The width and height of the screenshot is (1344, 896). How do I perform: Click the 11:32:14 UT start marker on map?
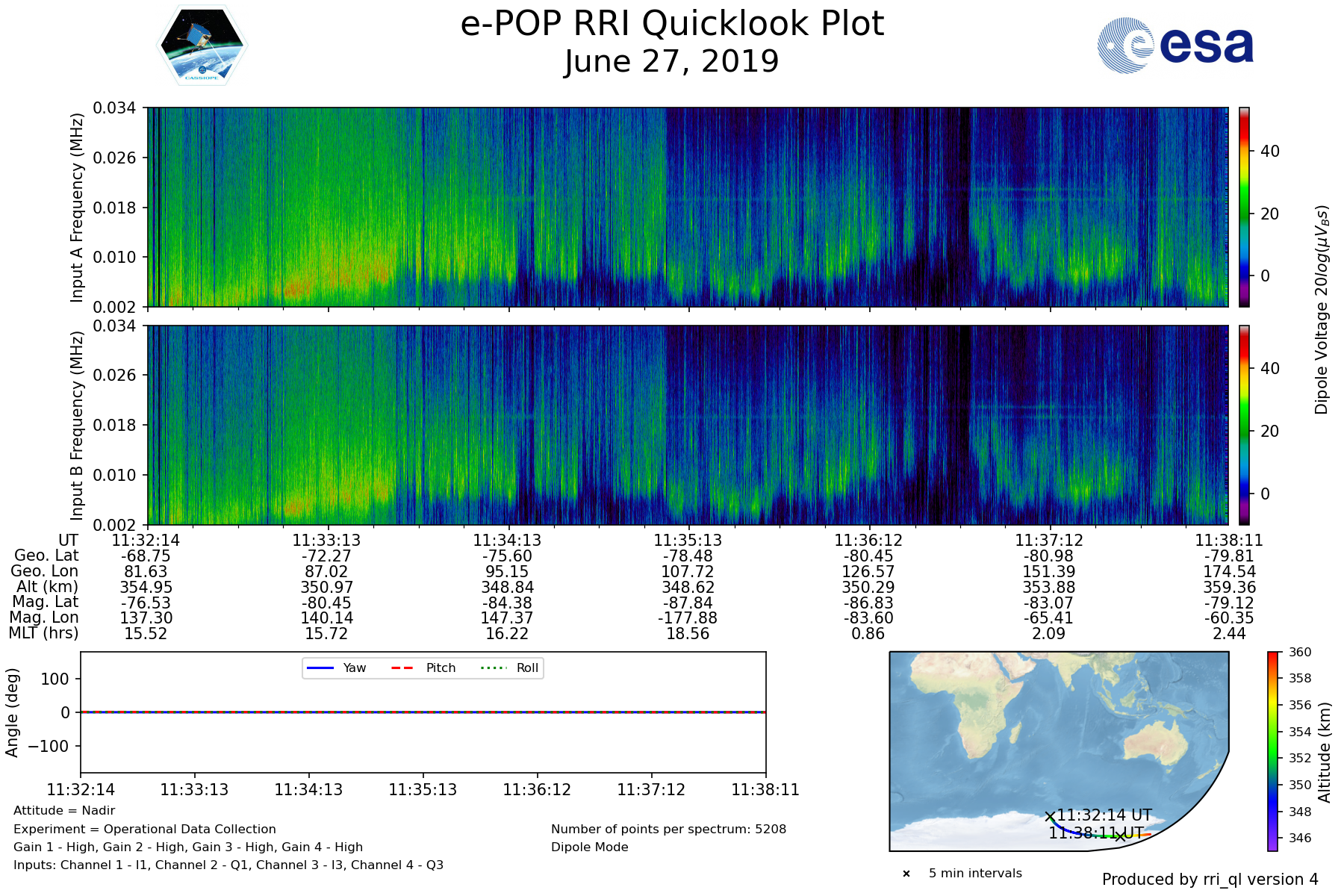pos(1050,817)
